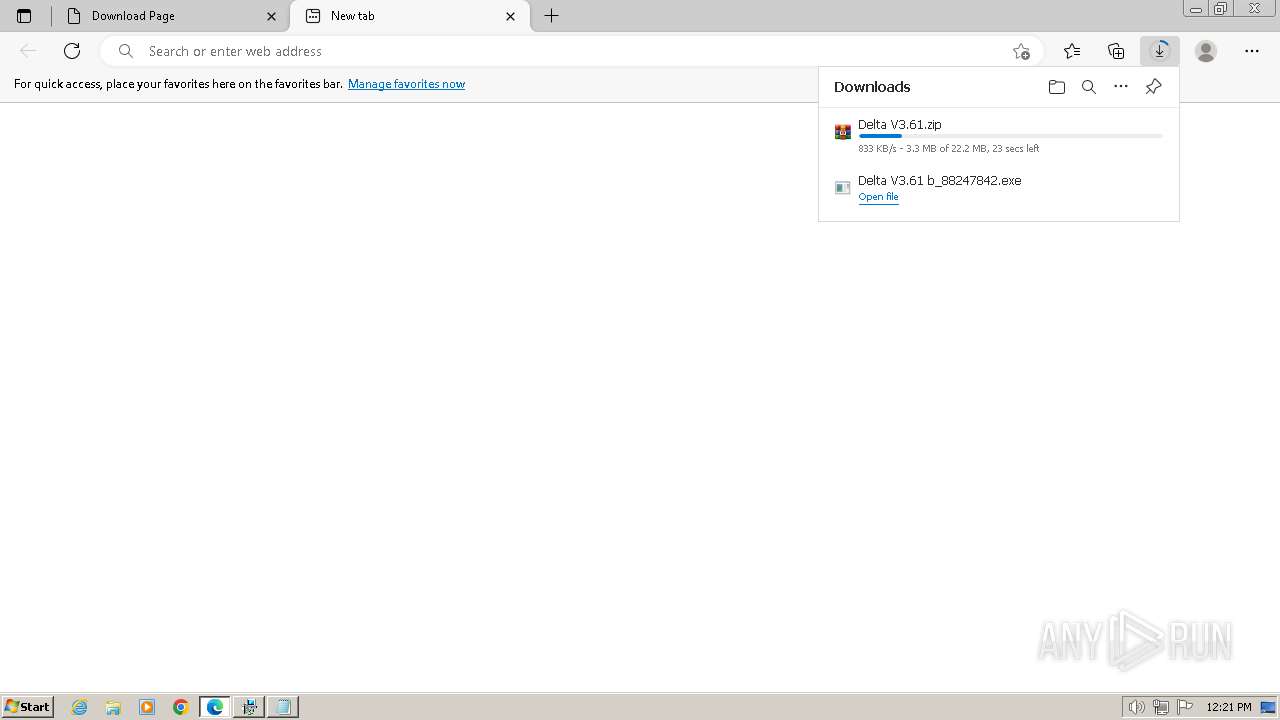
Task: Open Windows Media Player taskbar icon
Action: tap(147, 707)
